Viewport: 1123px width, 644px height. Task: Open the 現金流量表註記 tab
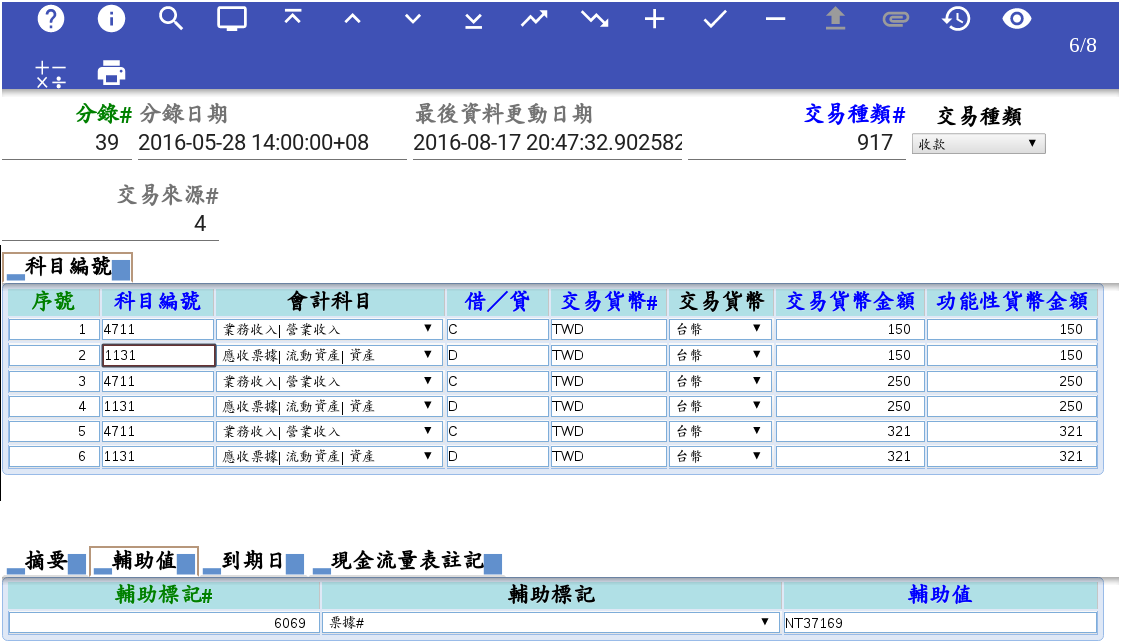406,562
